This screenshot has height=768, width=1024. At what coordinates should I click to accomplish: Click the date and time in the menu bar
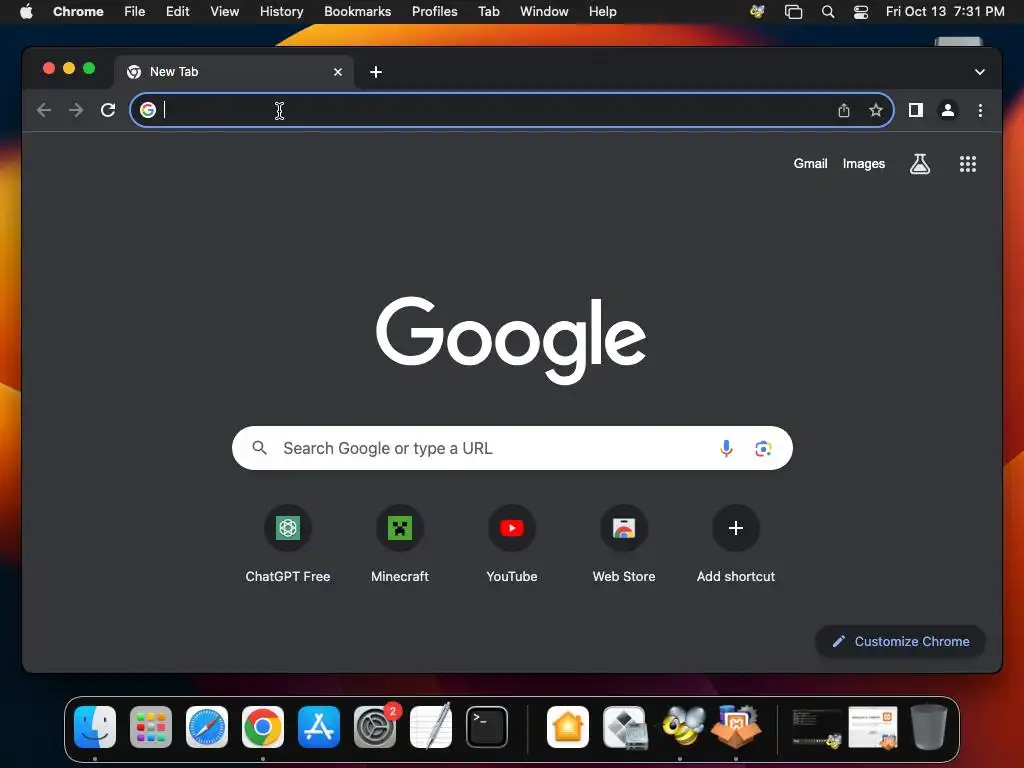[944, 12]
